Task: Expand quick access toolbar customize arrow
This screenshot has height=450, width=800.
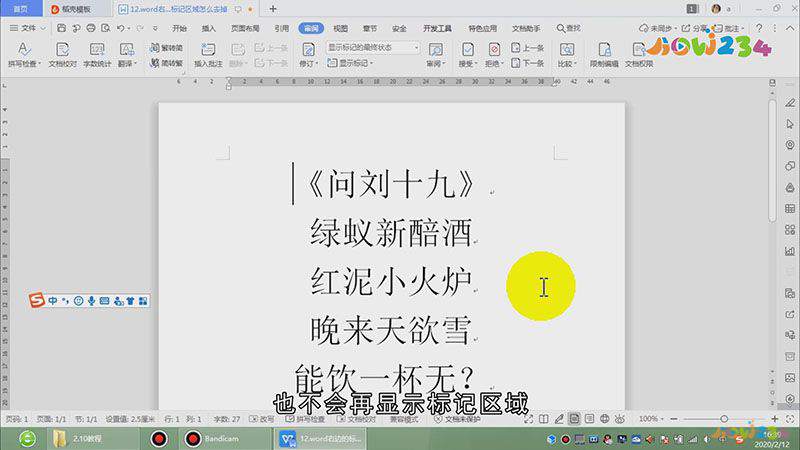Action: pyautogui.click(x=155, y=28)
